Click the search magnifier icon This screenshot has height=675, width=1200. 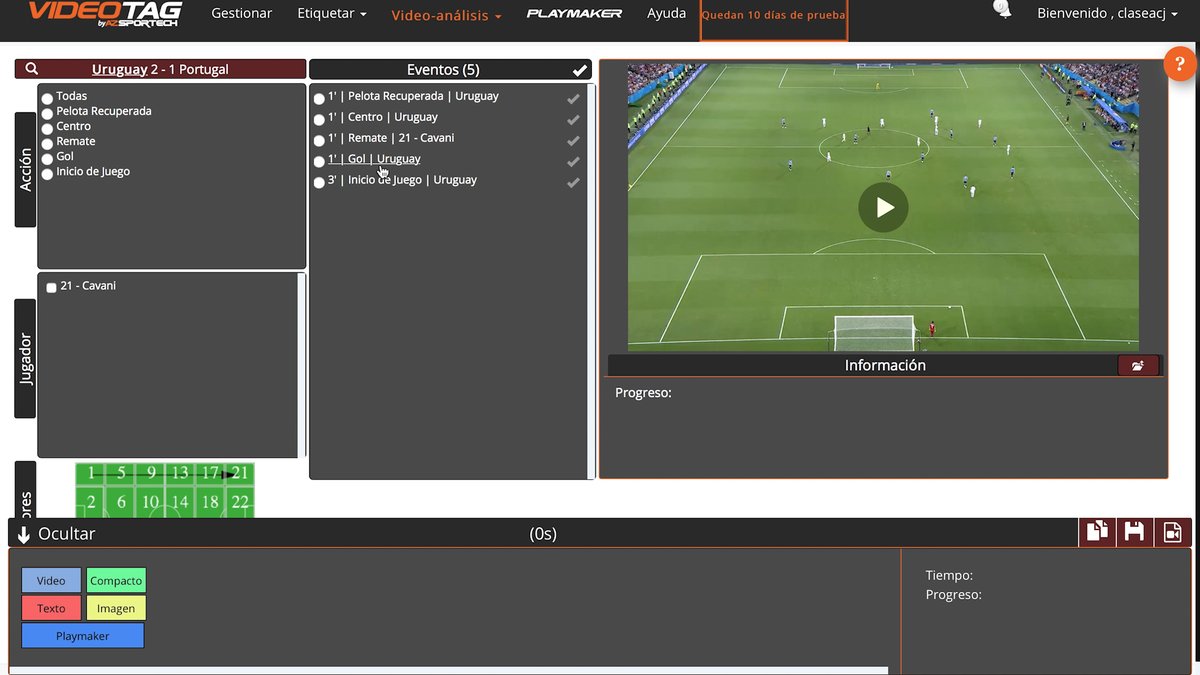32,69
